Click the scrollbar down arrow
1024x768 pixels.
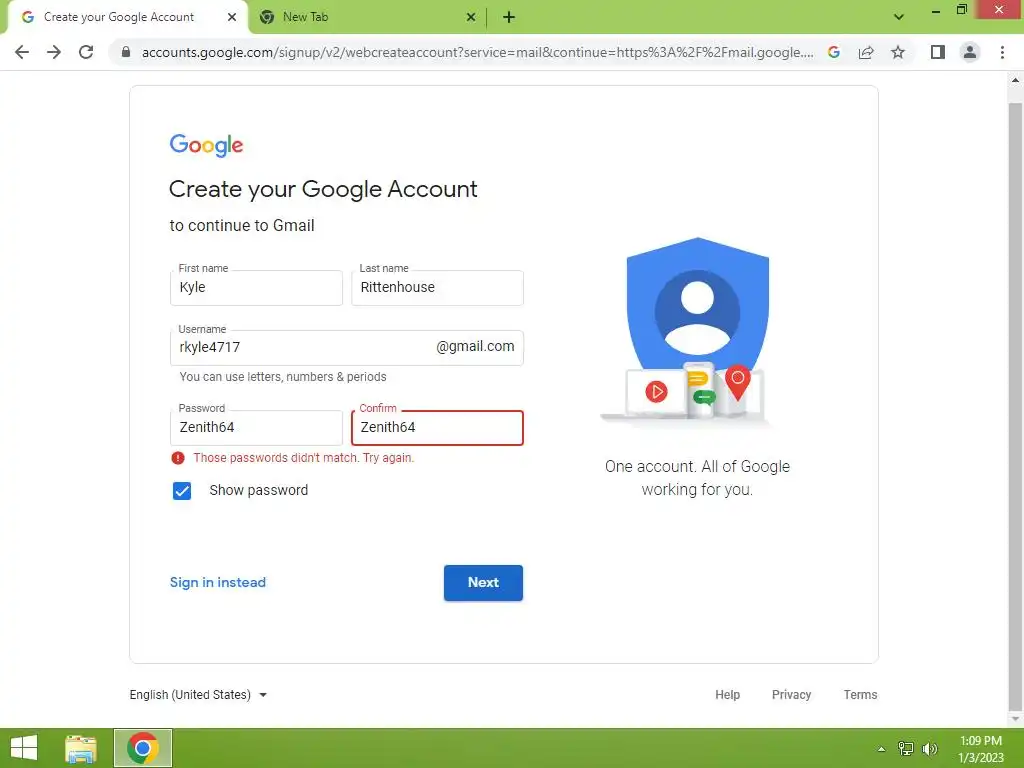click(x=1016, y=719)
